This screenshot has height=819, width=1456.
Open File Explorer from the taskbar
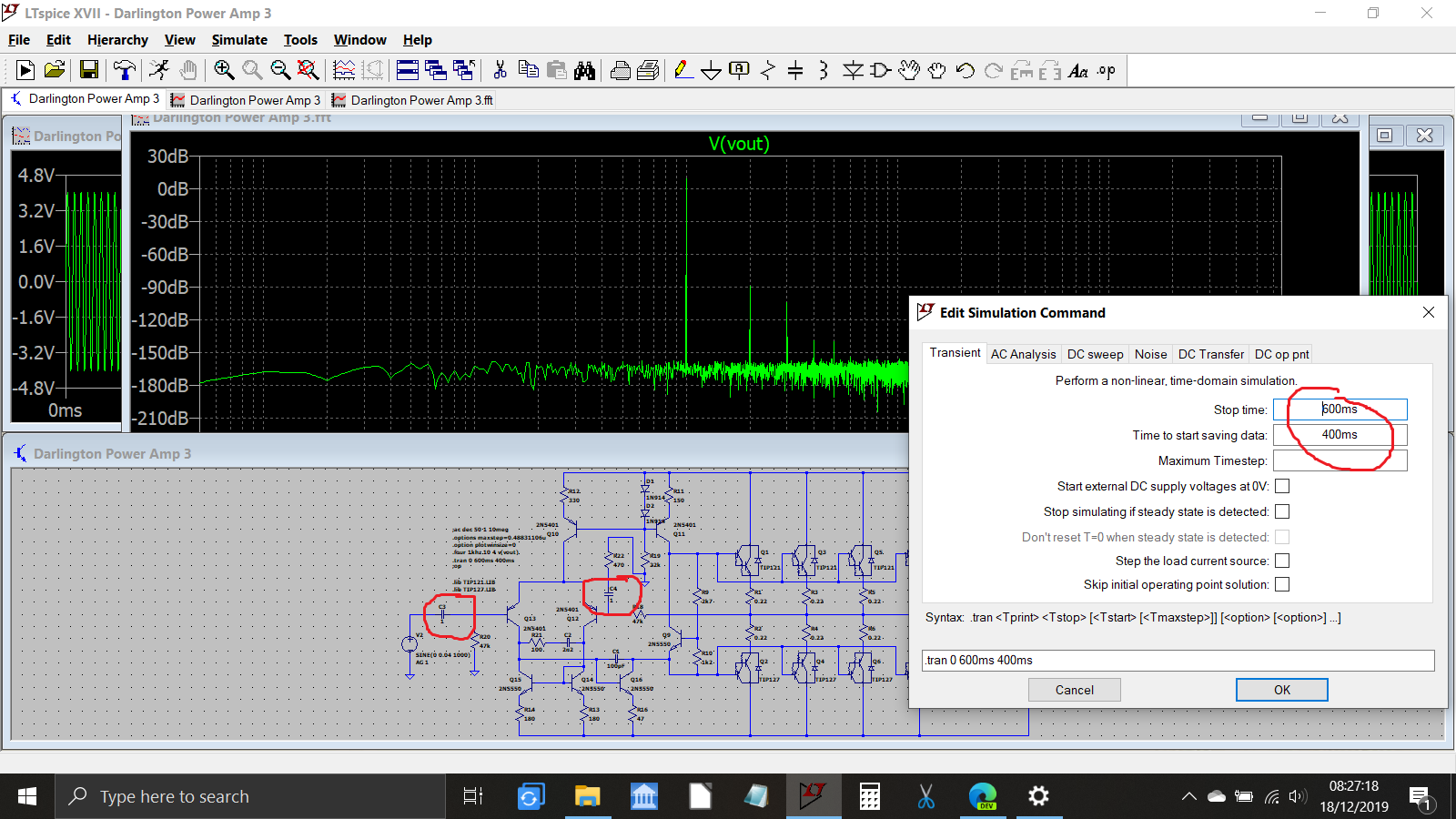pyautogui.click(x=587, y=796)
